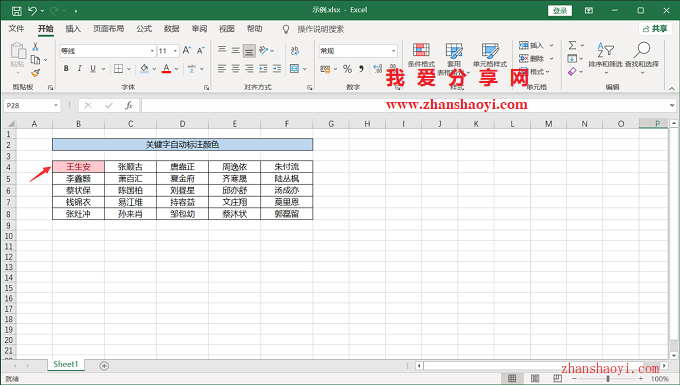The image size is (680, 385).
Task: Click the Paste clipboard icon
Action: point(18,51)
